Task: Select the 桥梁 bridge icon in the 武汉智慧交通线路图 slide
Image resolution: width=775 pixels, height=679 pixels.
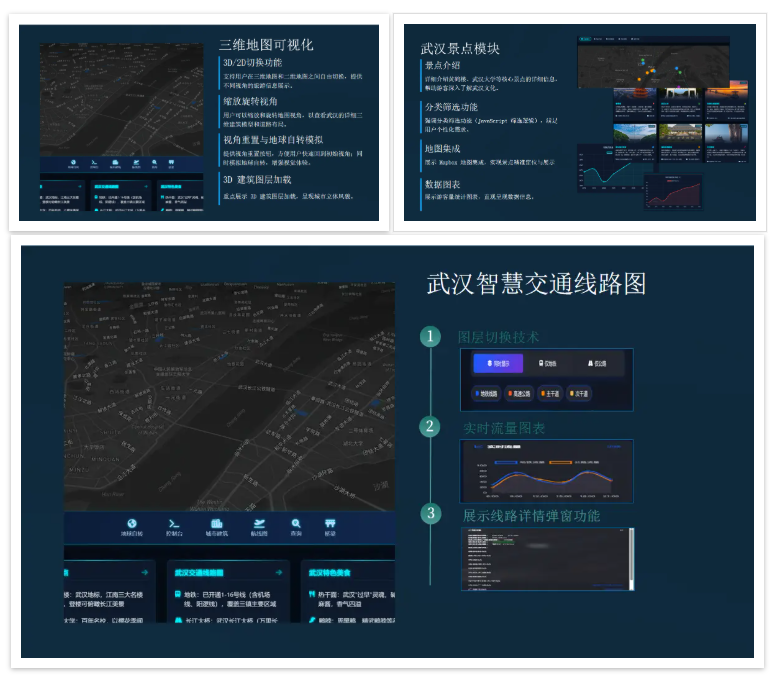Action: click(330, 523)
